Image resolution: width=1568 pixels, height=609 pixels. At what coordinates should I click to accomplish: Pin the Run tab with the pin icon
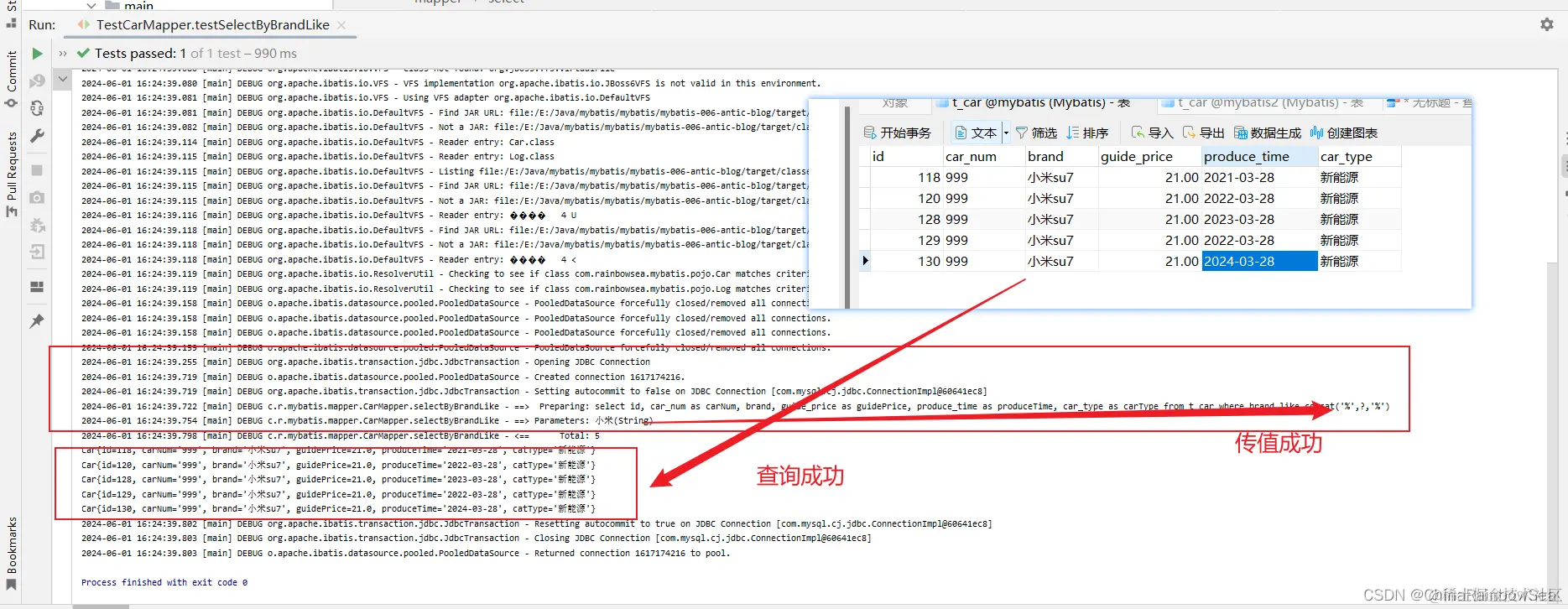tap(37, 321)
